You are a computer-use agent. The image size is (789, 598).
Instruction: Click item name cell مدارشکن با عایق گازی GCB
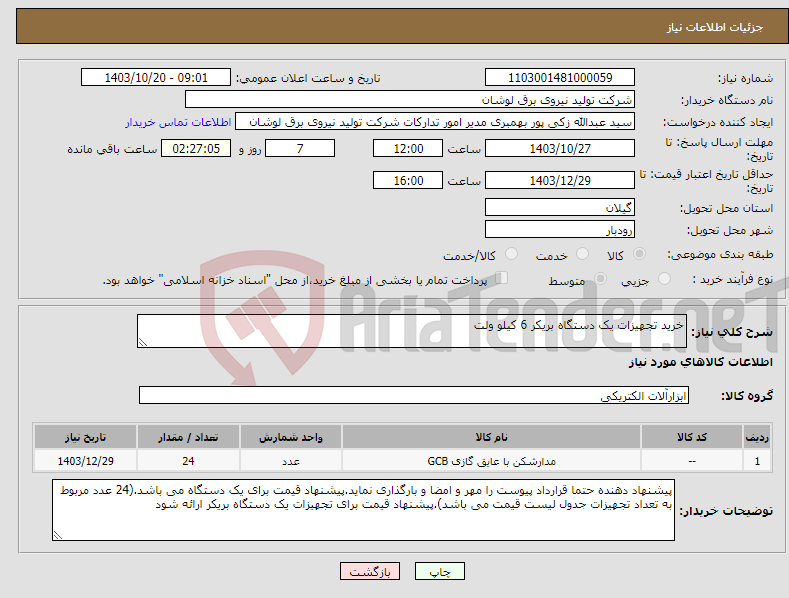point(491,461)
